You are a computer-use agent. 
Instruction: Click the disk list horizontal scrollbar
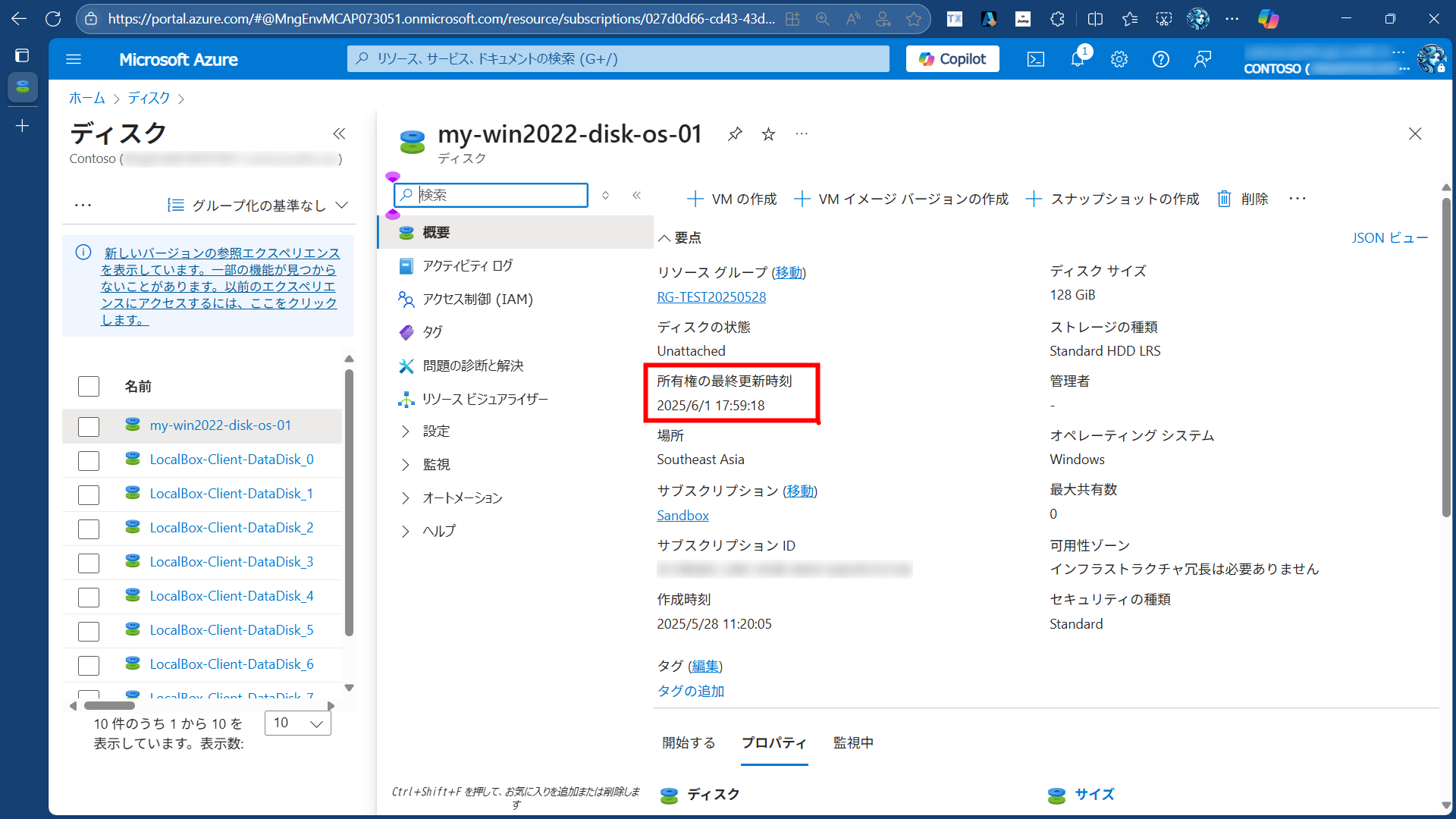point(109,706)
